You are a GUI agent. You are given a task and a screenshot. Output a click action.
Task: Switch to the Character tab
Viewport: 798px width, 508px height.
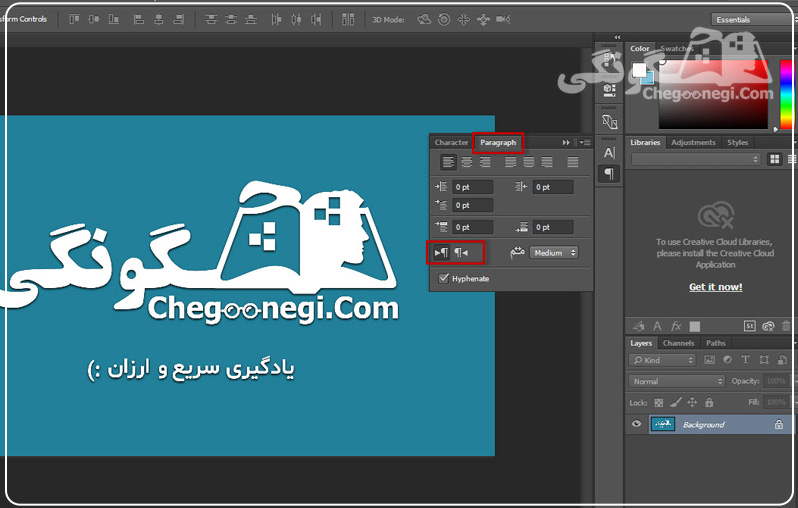click(x=451, y=143)
